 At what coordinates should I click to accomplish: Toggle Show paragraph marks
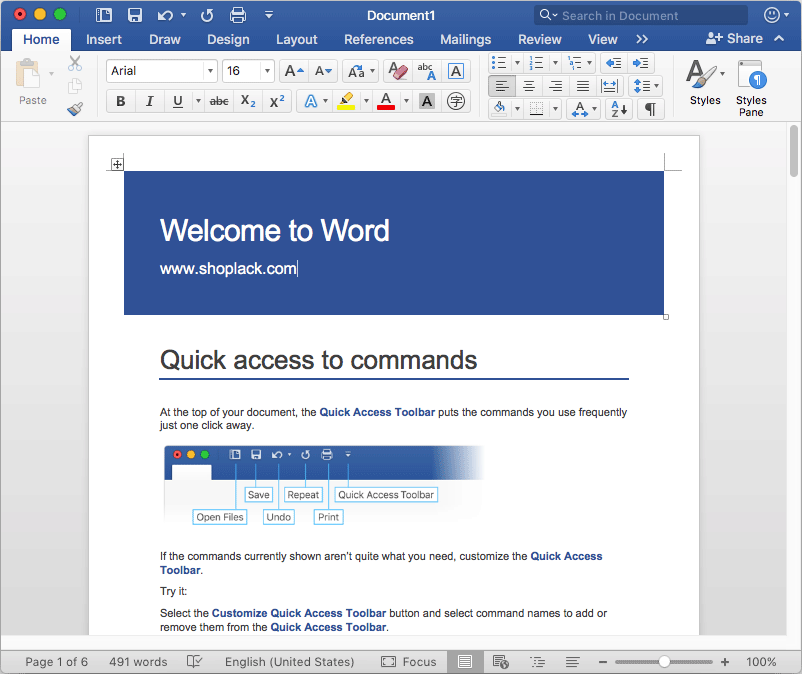(x=651, y=109)
